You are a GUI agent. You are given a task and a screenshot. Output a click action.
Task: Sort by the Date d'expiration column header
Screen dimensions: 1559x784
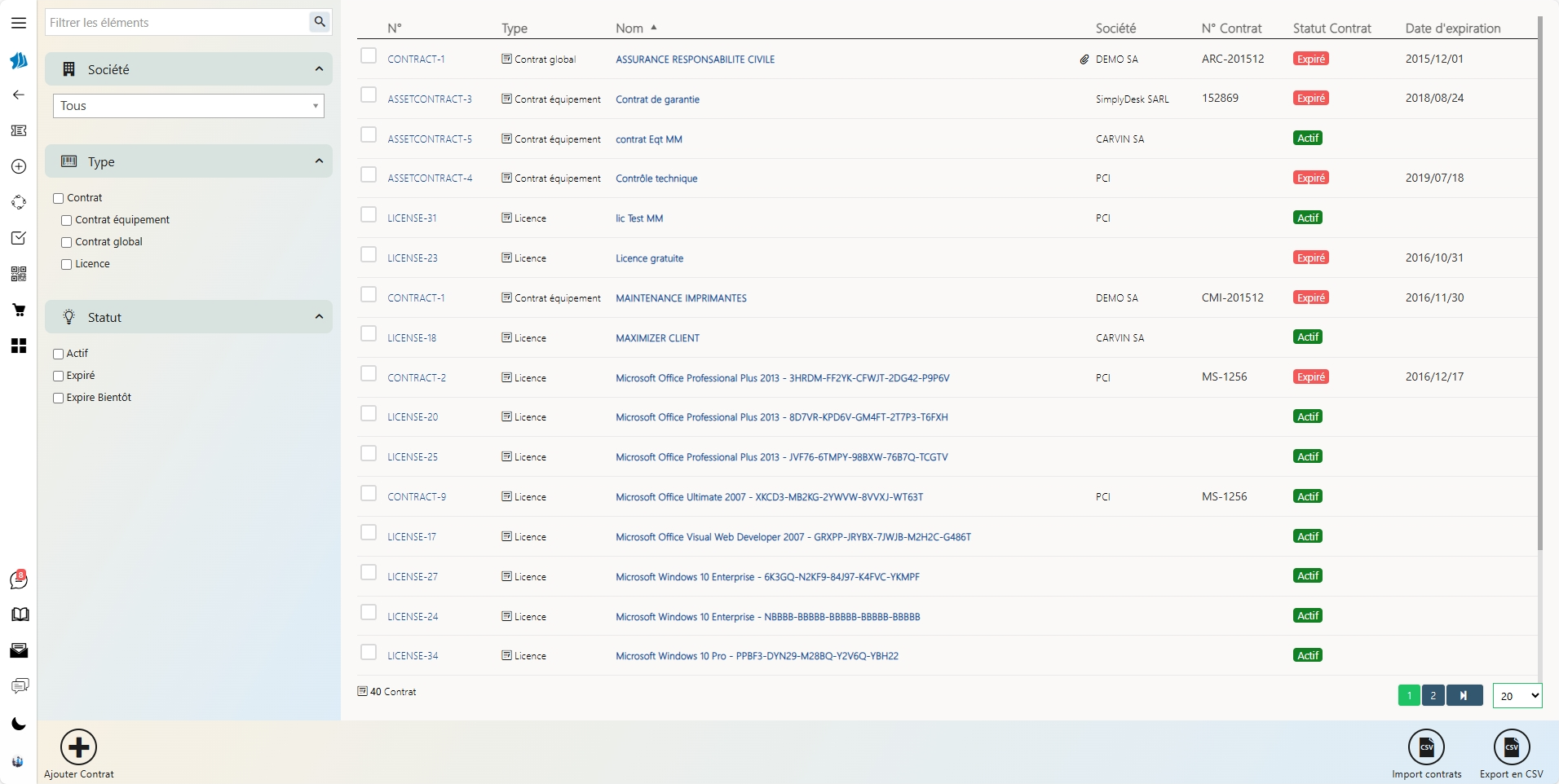tap(1452, 29)
